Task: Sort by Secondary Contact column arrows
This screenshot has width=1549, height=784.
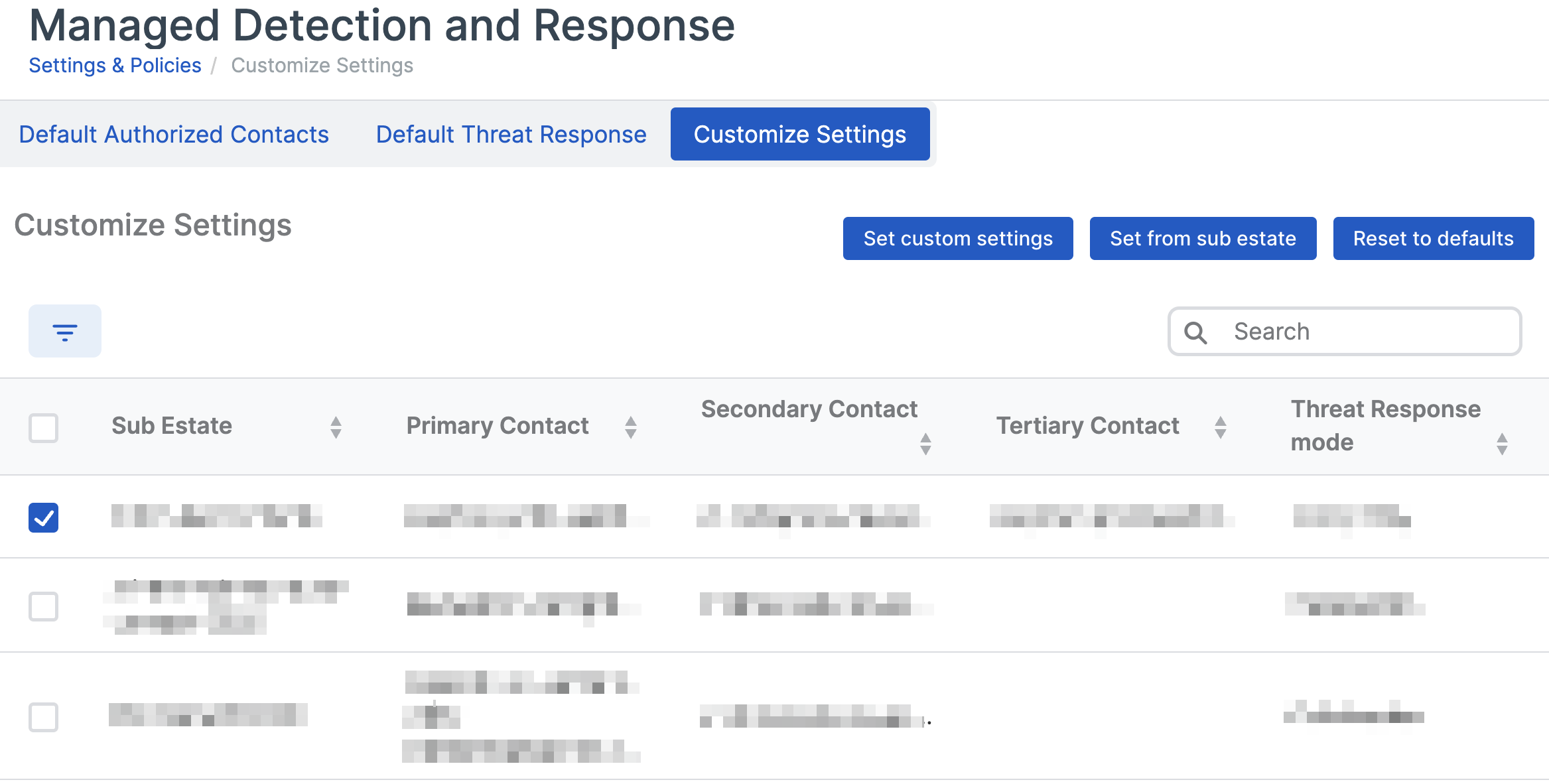Action: point(925,444)
